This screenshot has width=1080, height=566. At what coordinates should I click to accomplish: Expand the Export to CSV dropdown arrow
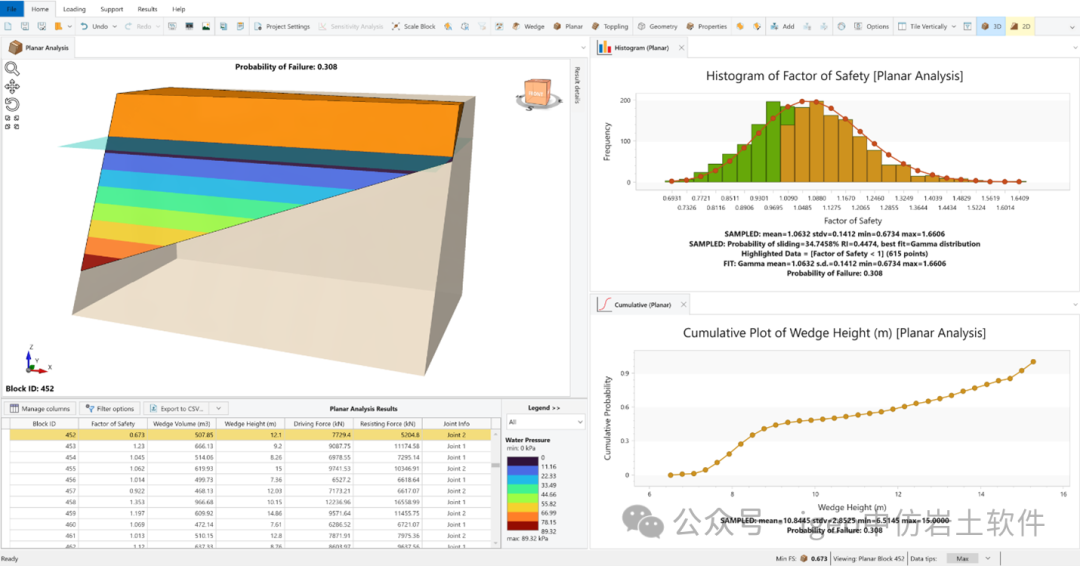(x=219, y=408)
